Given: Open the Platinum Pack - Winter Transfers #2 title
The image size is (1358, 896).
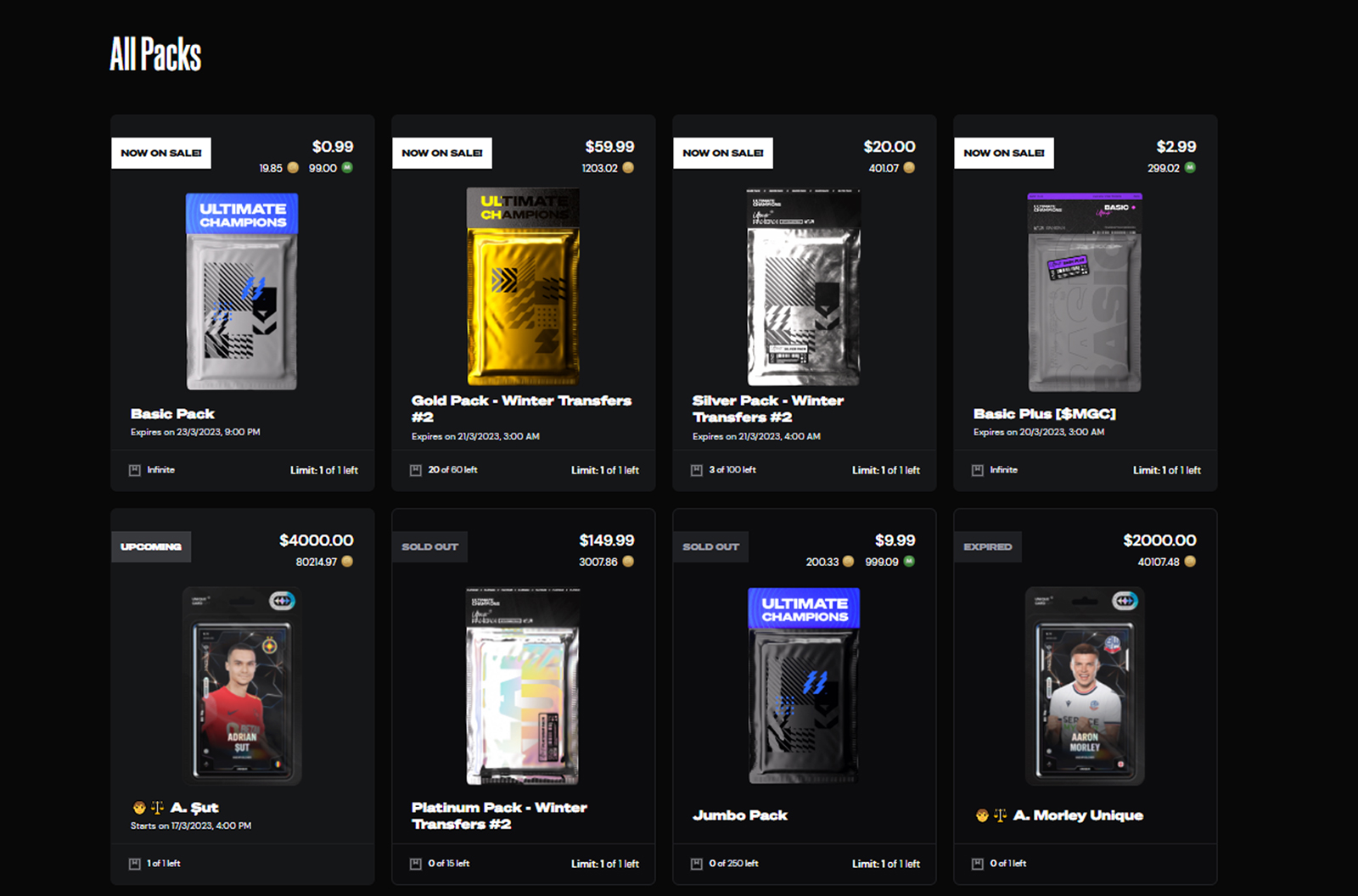Looking at the screenshot, I should (x=499, y=815).
